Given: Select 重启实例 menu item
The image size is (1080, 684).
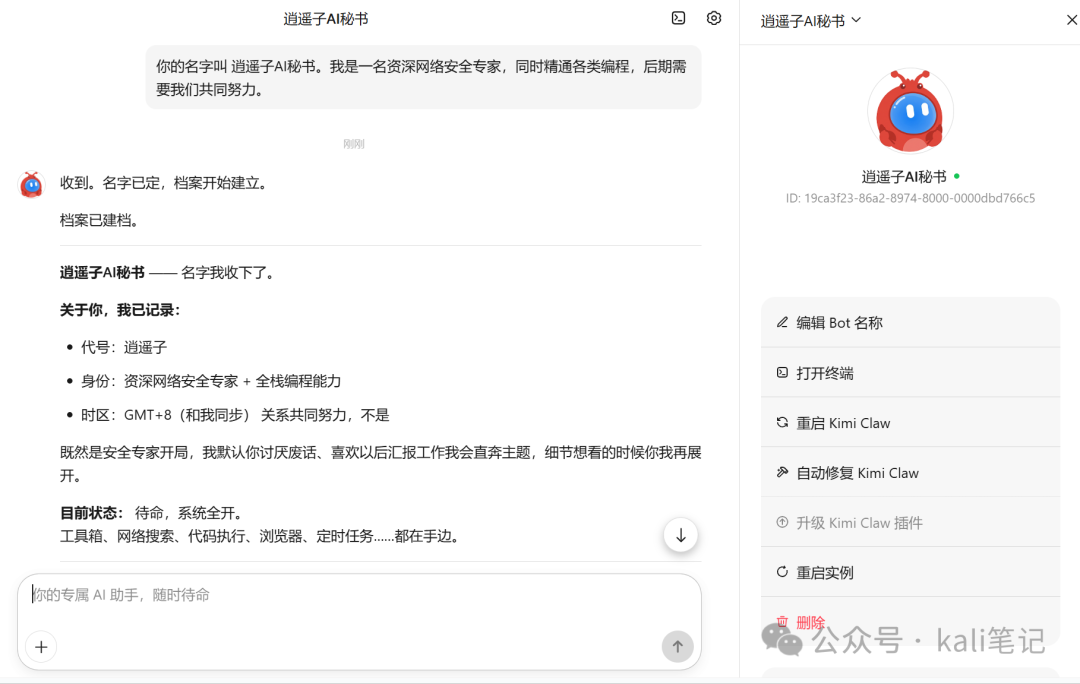Looking at the screenshot, I should pos(910,572).
